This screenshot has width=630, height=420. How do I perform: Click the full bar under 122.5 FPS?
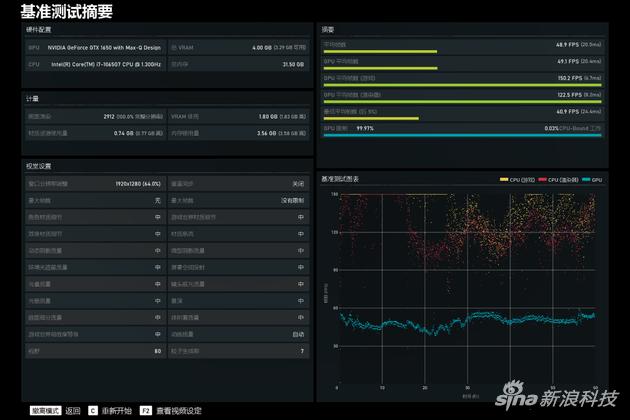pos(462,102)
